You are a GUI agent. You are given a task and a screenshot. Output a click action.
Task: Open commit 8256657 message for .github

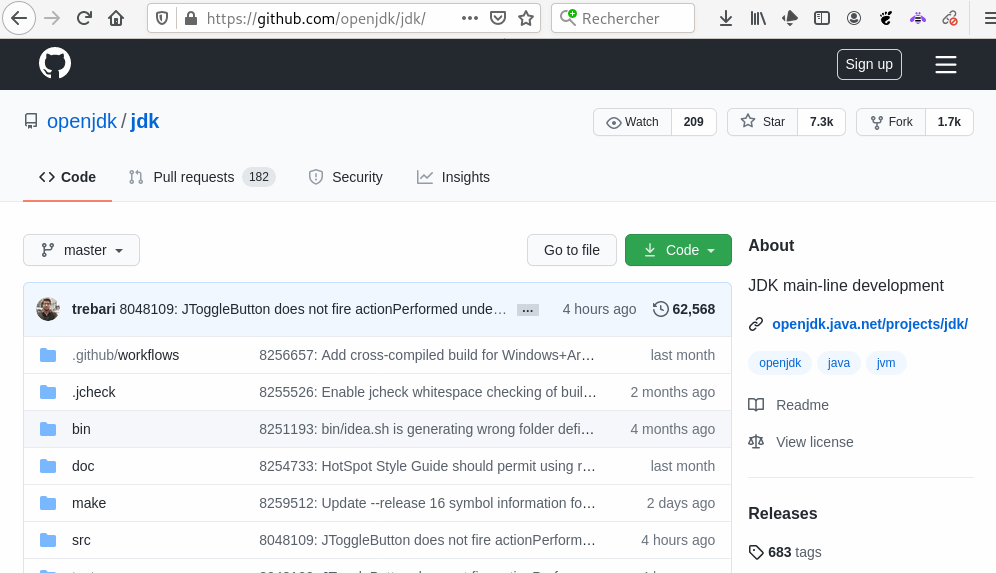pyautogui.click(x=426, y=355)
